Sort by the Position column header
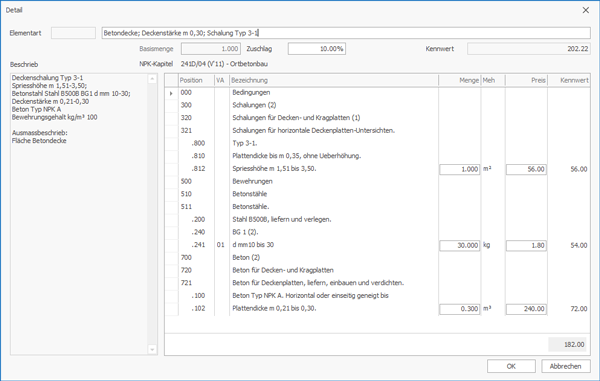600x381 pixels. (x=196, y=80)
